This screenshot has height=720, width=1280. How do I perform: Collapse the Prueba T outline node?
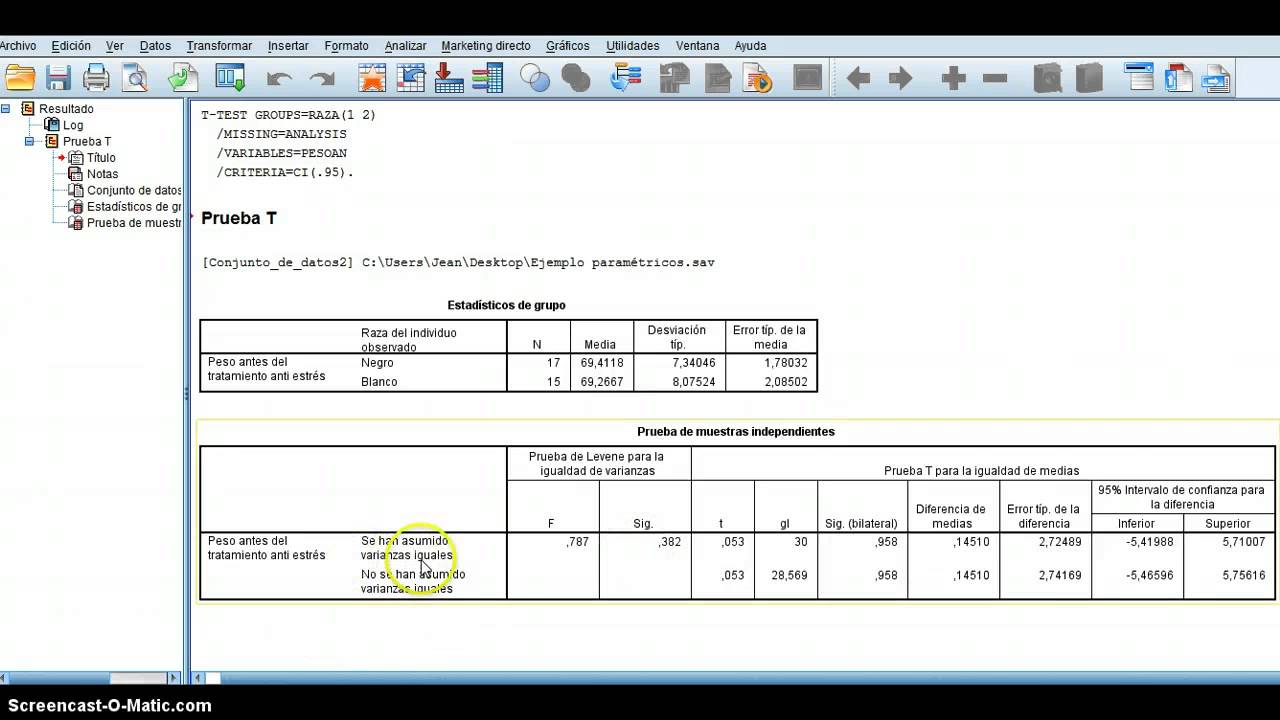[30, 141]
